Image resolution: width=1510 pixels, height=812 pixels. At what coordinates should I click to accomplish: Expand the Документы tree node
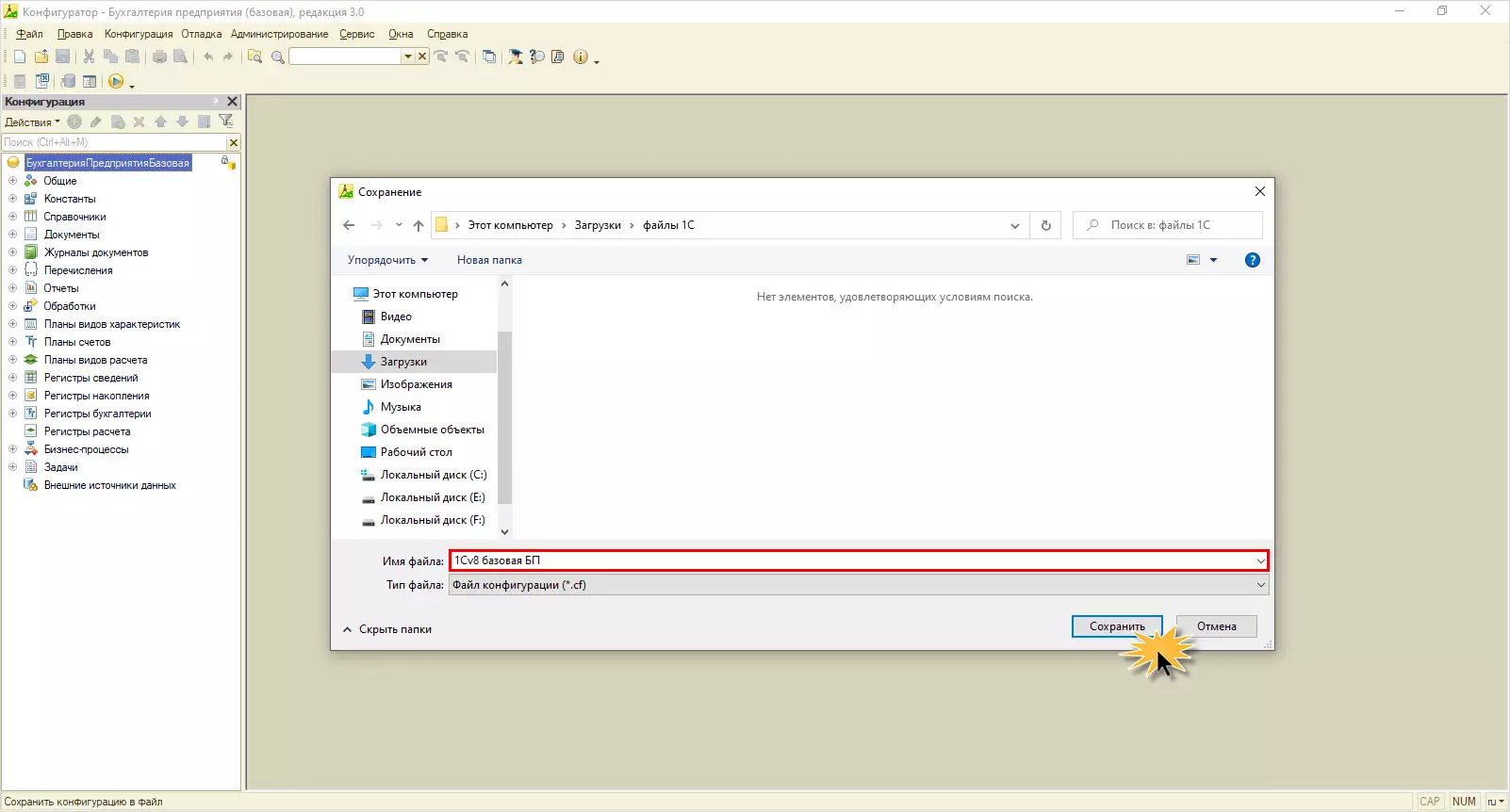point(12,235)
